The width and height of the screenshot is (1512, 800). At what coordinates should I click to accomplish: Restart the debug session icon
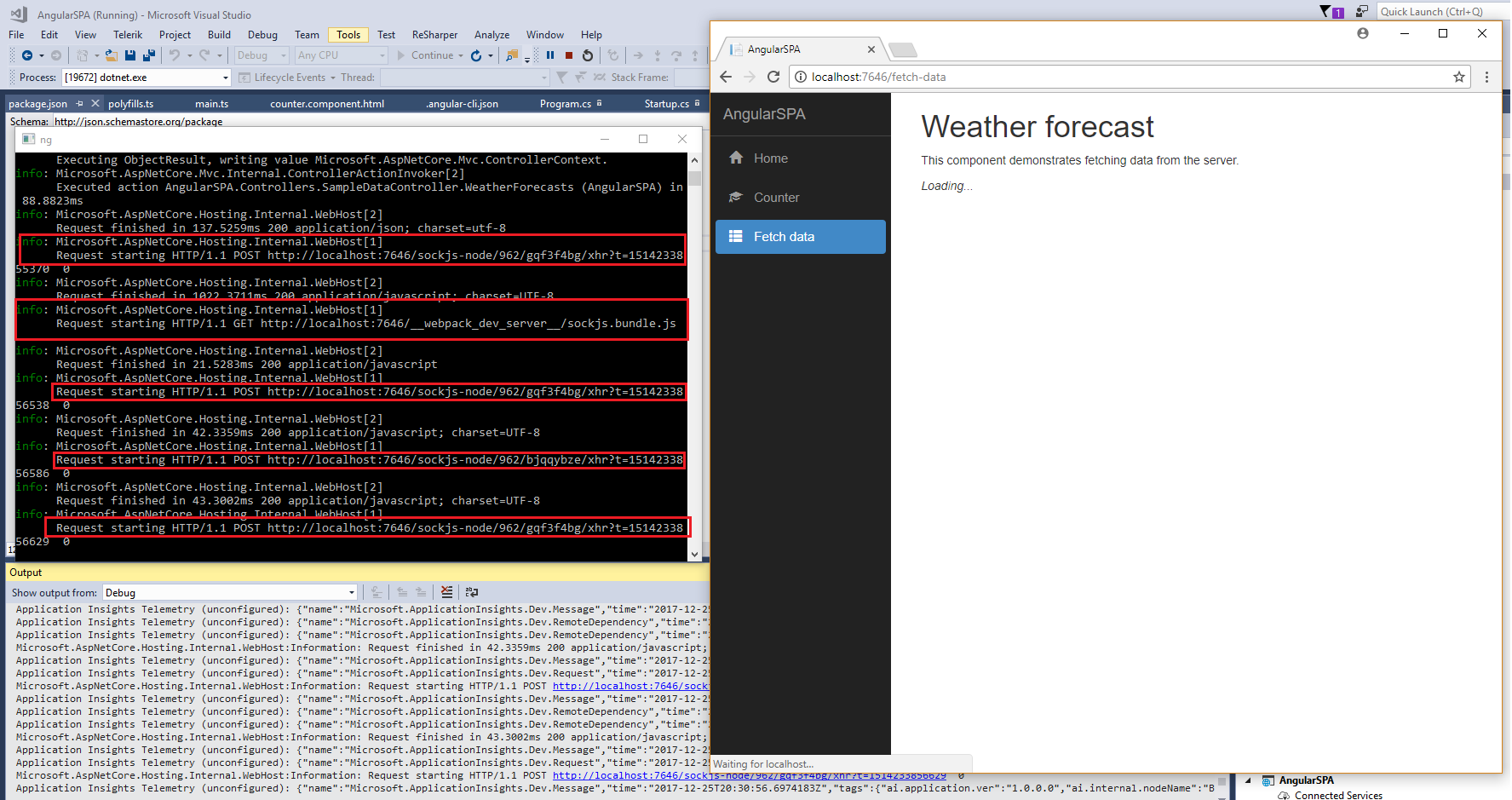[x=588, y=55]
